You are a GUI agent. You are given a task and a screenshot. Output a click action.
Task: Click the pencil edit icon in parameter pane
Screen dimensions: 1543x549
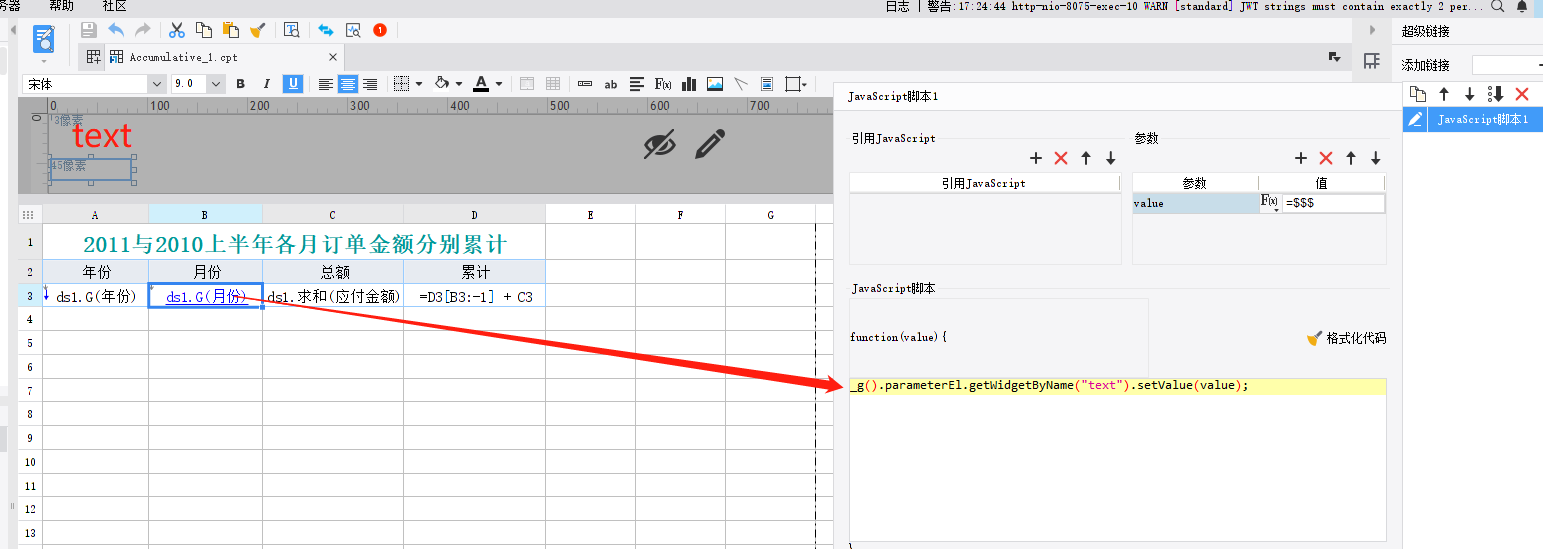pyautogui.click(x=709, y=144)
